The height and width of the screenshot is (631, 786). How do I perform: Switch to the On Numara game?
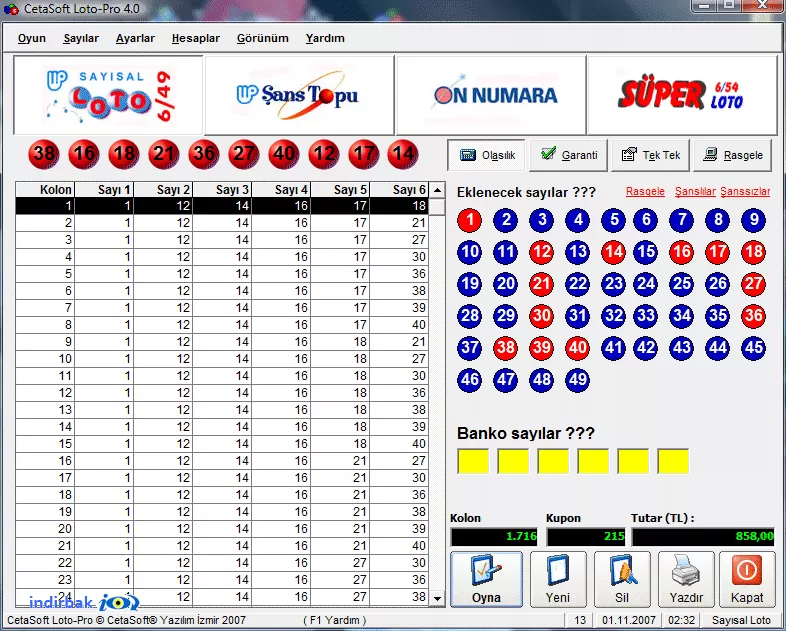(491, 95)
